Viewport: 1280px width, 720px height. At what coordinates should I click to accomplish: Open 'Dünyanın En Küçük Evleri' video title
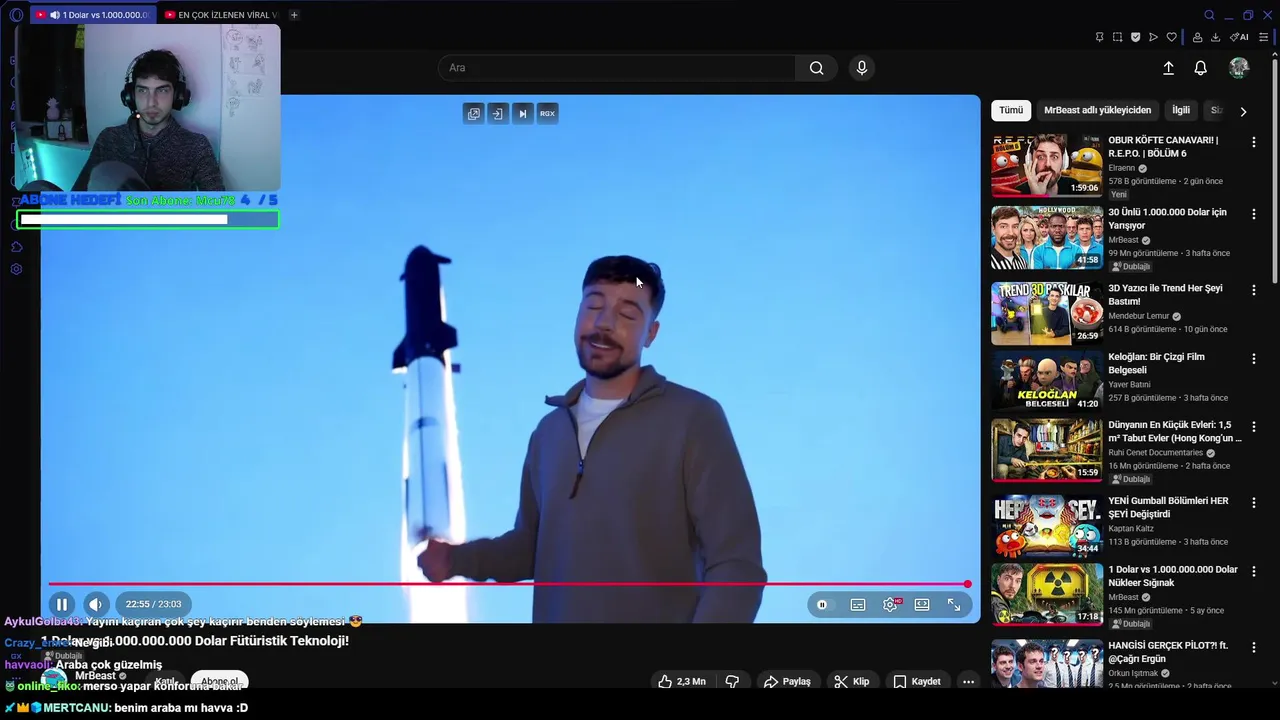click(1175, 431)
